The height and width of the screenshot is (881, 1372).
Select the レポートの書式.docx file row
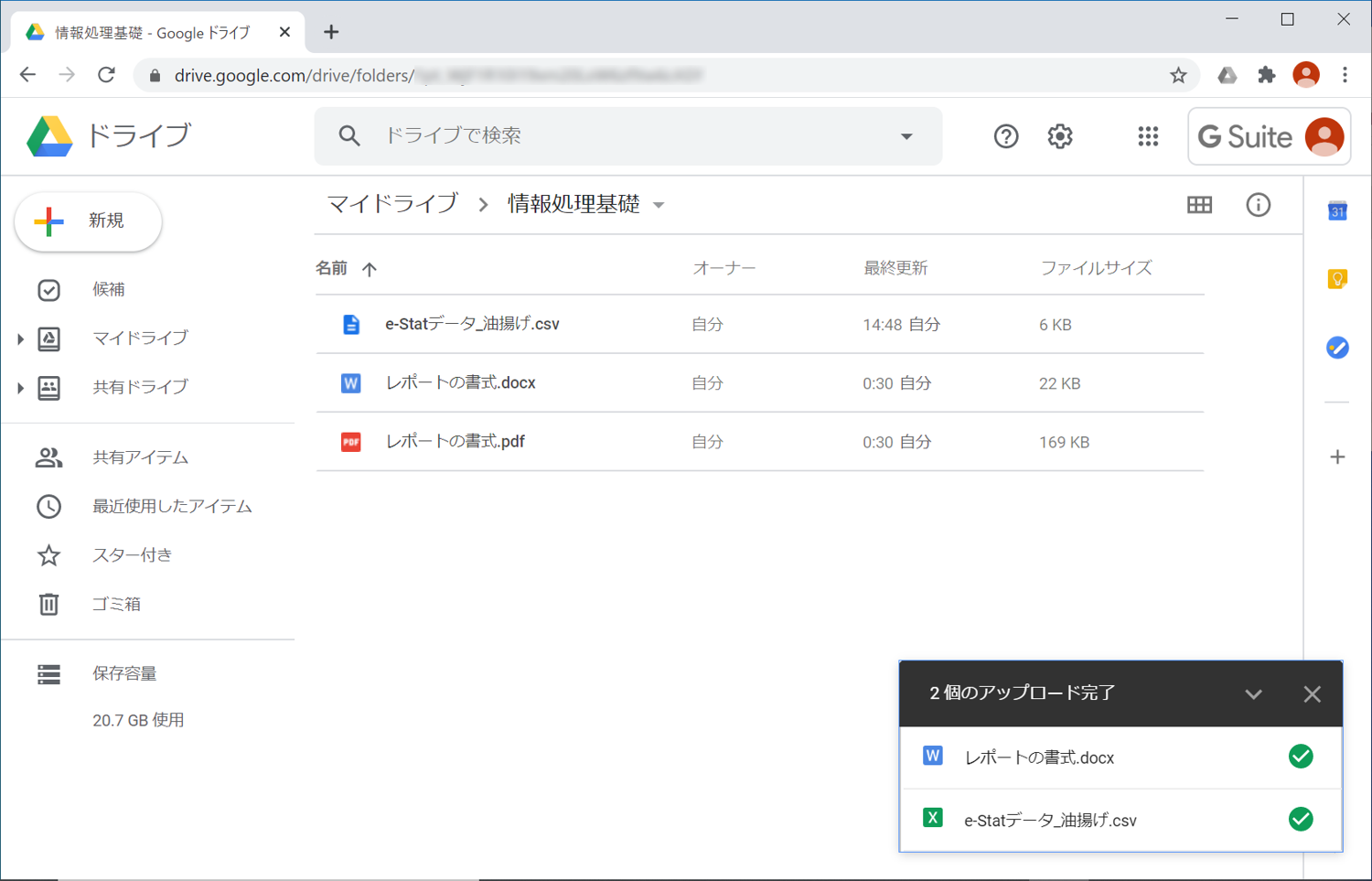pos(759,383)
